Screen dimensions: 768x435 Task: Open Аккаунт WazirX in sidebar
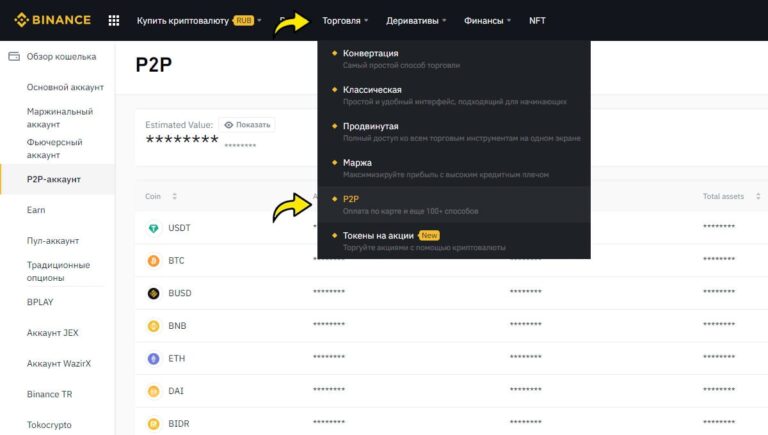click(59, 363)
